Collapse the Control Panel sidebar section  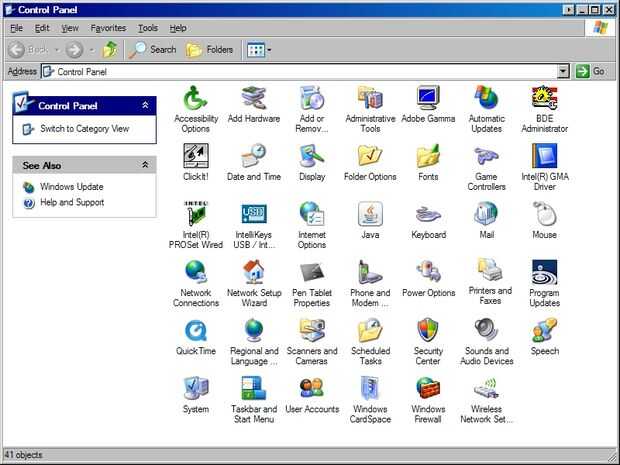click(x=145, y=105)
